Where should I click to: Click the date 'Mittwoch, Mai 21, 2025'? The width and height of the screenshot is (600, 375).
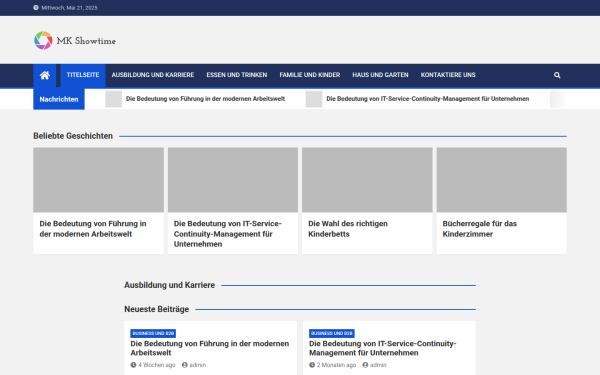(69, 8)
